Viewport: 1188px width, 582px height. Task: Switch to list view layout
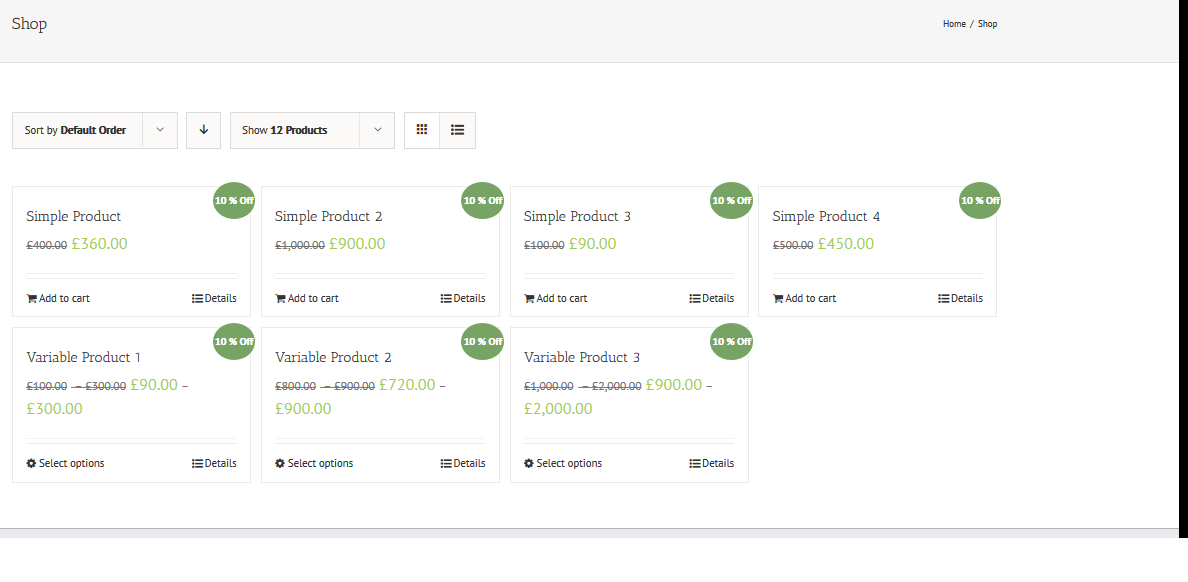[457, 130]
